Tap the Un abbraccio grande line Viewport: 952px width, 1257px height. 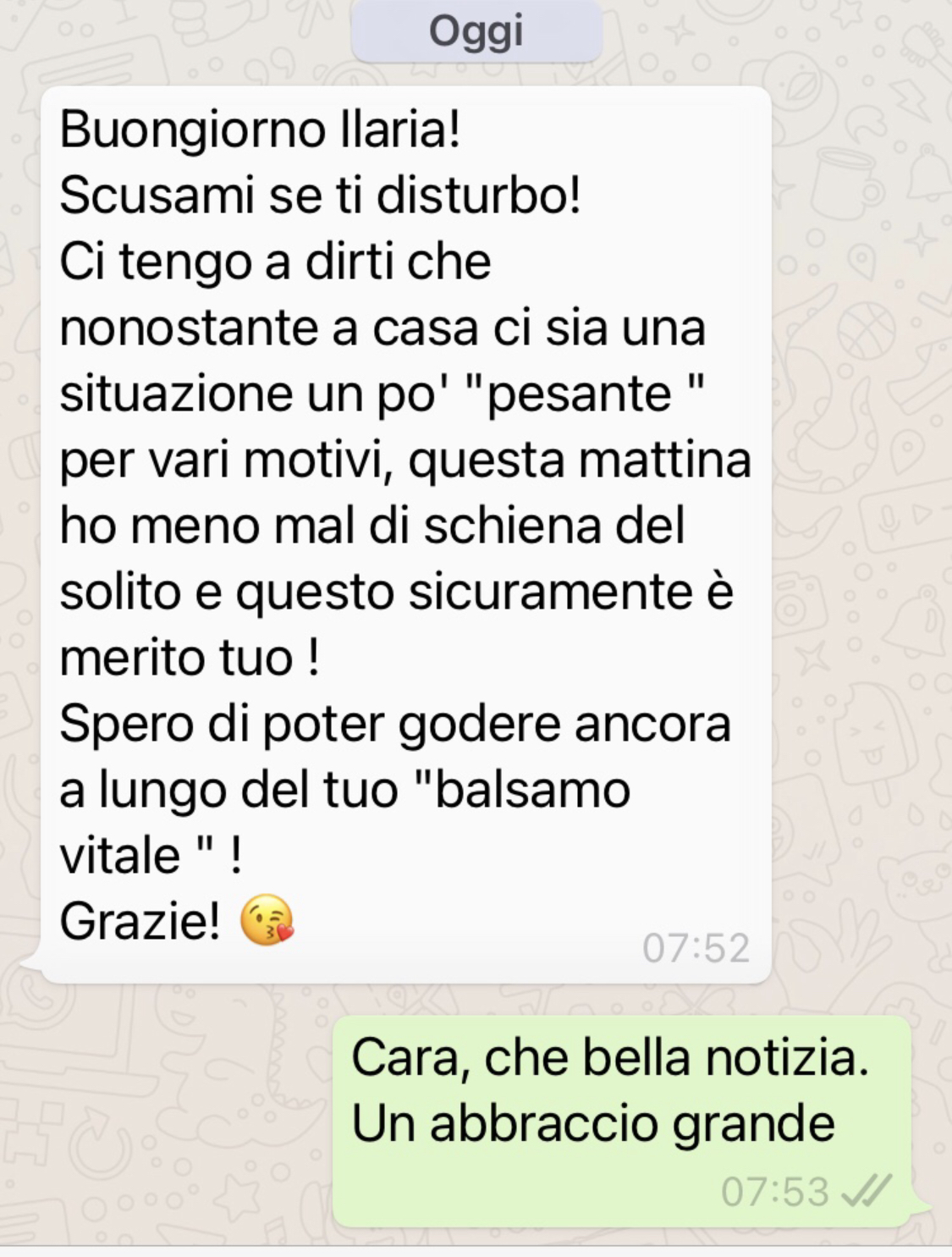click(x=593, y=1124)
